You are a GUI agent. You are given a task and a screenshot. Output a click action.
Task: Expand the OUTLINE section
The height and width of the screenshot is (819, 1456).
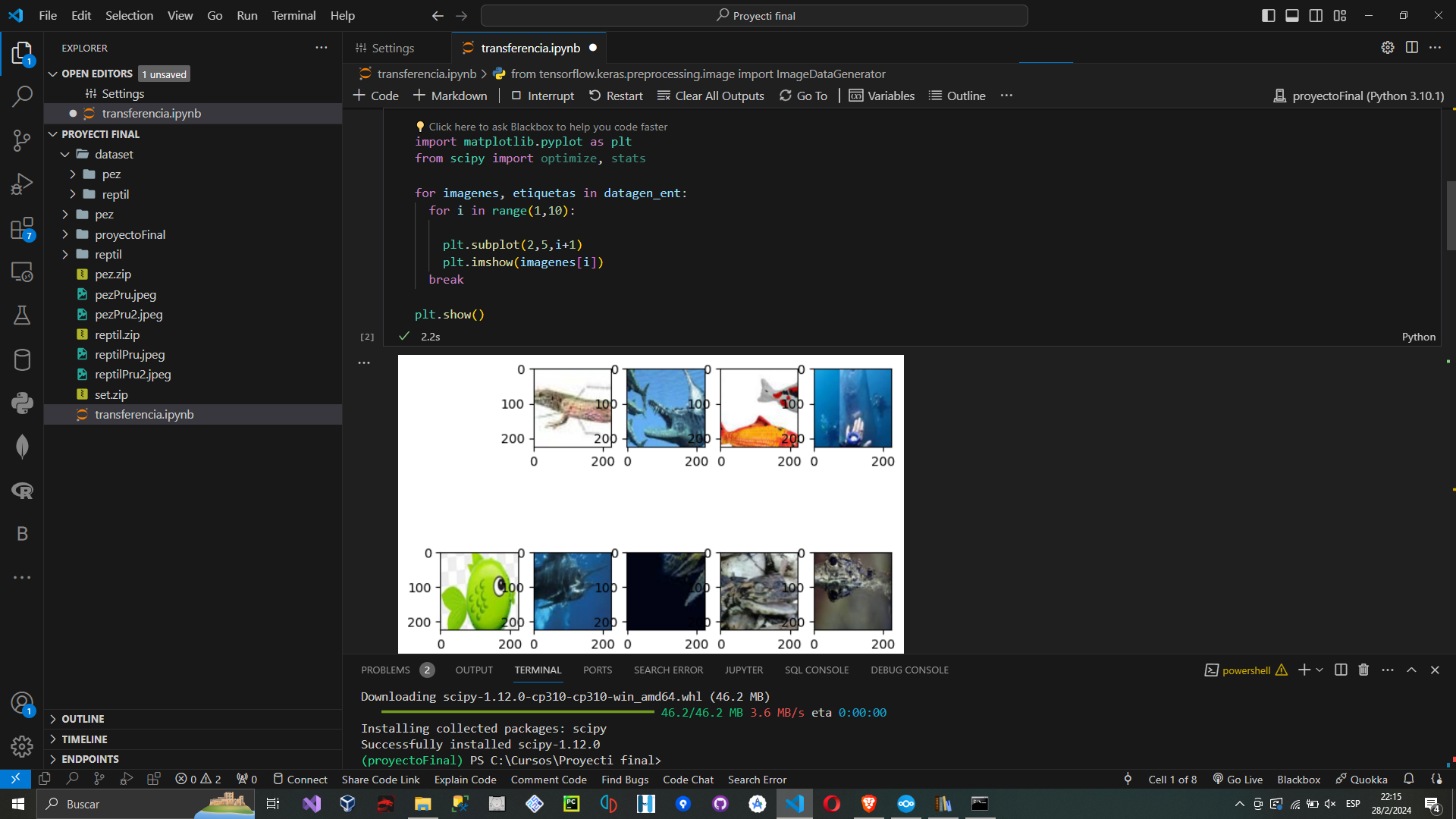pyautogui.click(x=83, y=719)
